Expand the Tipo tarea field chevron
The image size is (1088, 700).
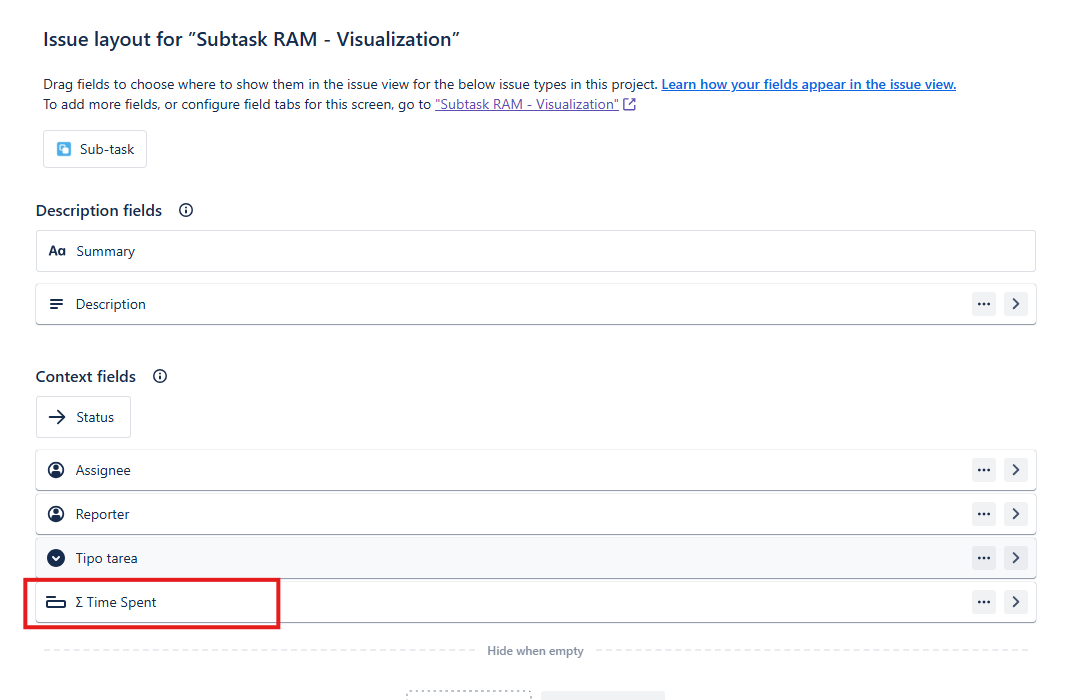point(1015,558)
